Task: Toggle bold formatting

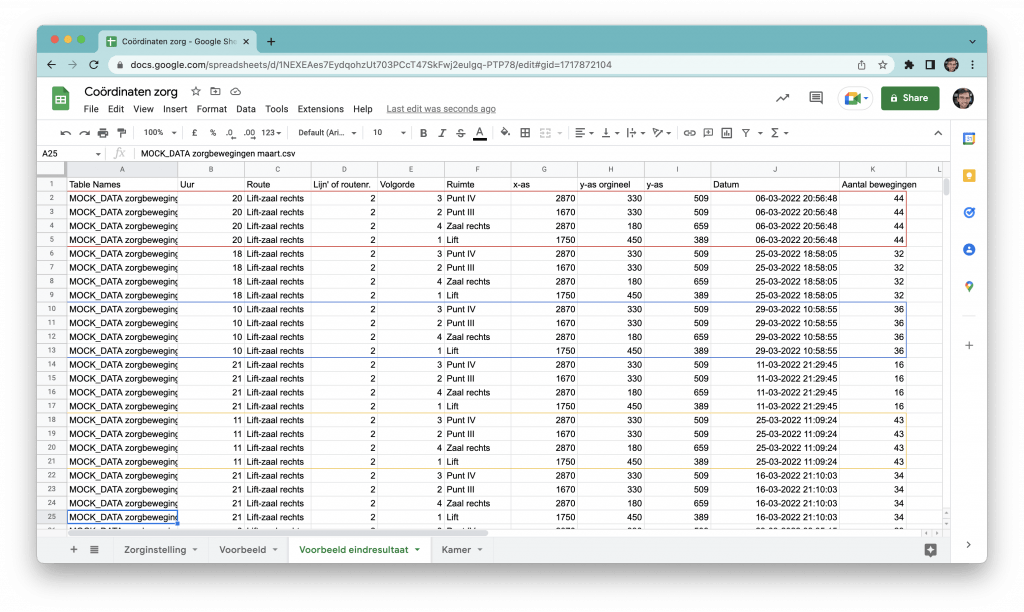Action: (424, 133)
